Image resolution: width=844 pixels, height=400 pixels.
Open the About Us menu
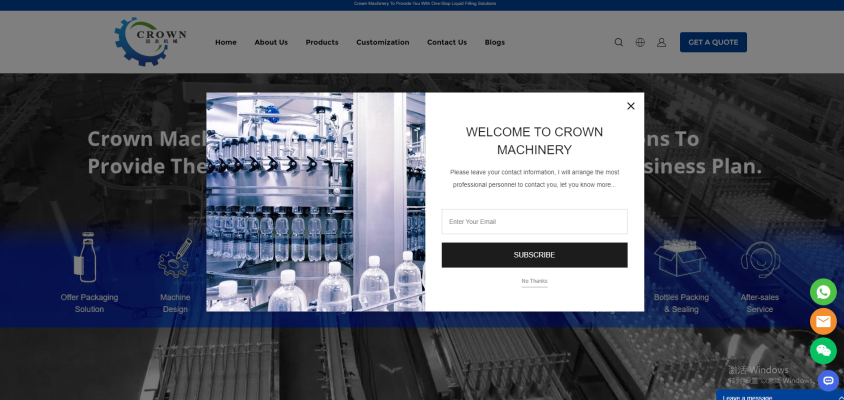click(271, 42)
